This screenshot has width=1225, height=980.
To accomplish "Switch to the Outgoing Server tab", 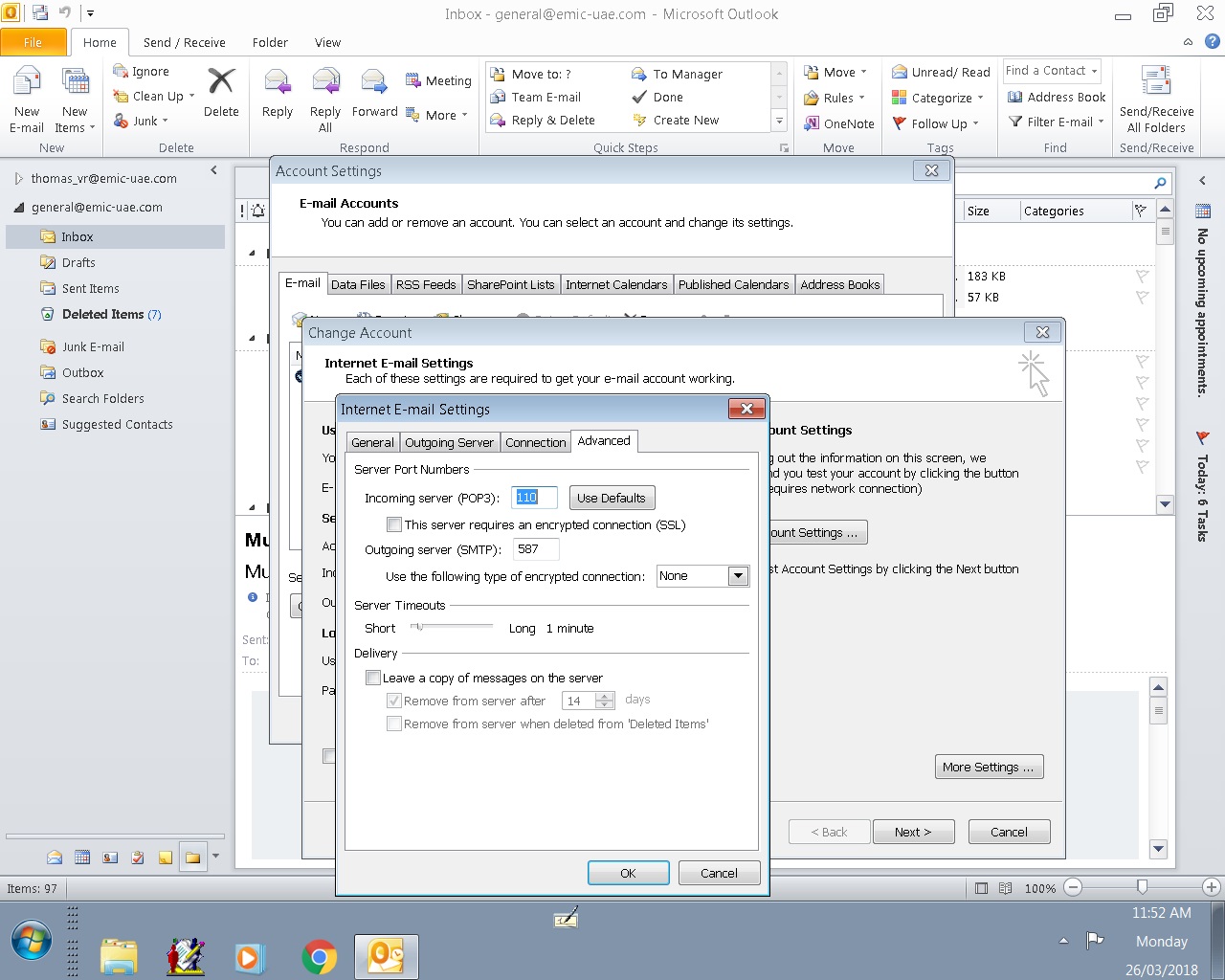I will (449, 442).
